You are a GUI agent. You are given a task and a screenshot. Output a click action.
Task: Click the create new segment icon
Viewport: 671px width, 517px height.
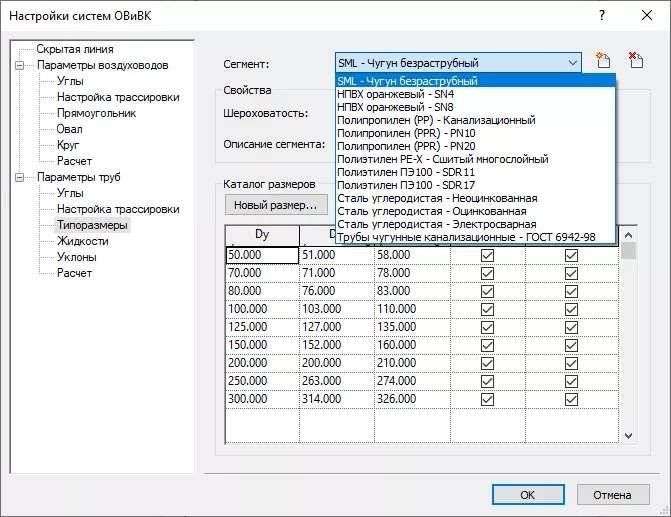click(602, 61)
